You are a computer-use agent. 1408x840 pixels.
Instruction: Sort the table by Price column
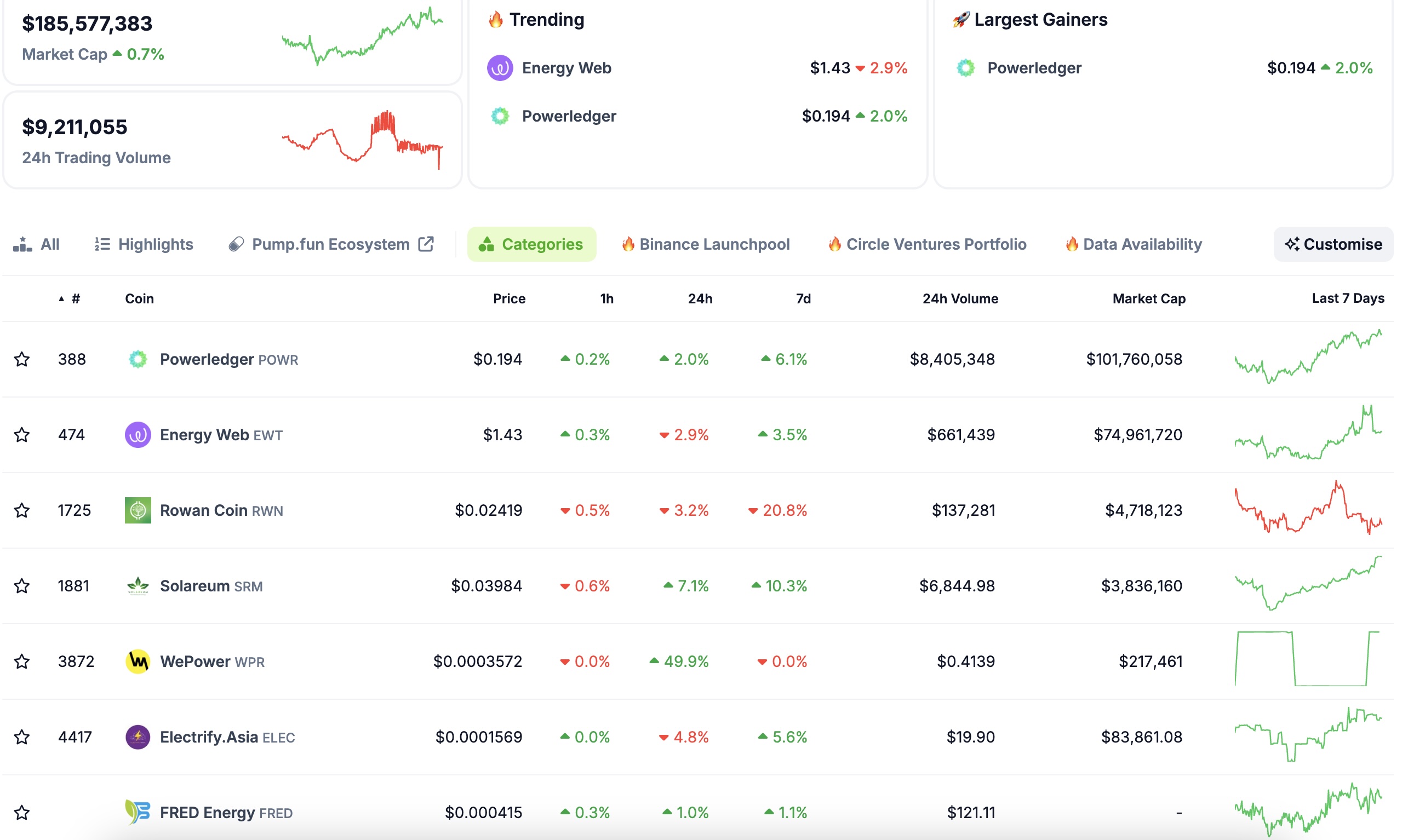click(x=509, y=299)
